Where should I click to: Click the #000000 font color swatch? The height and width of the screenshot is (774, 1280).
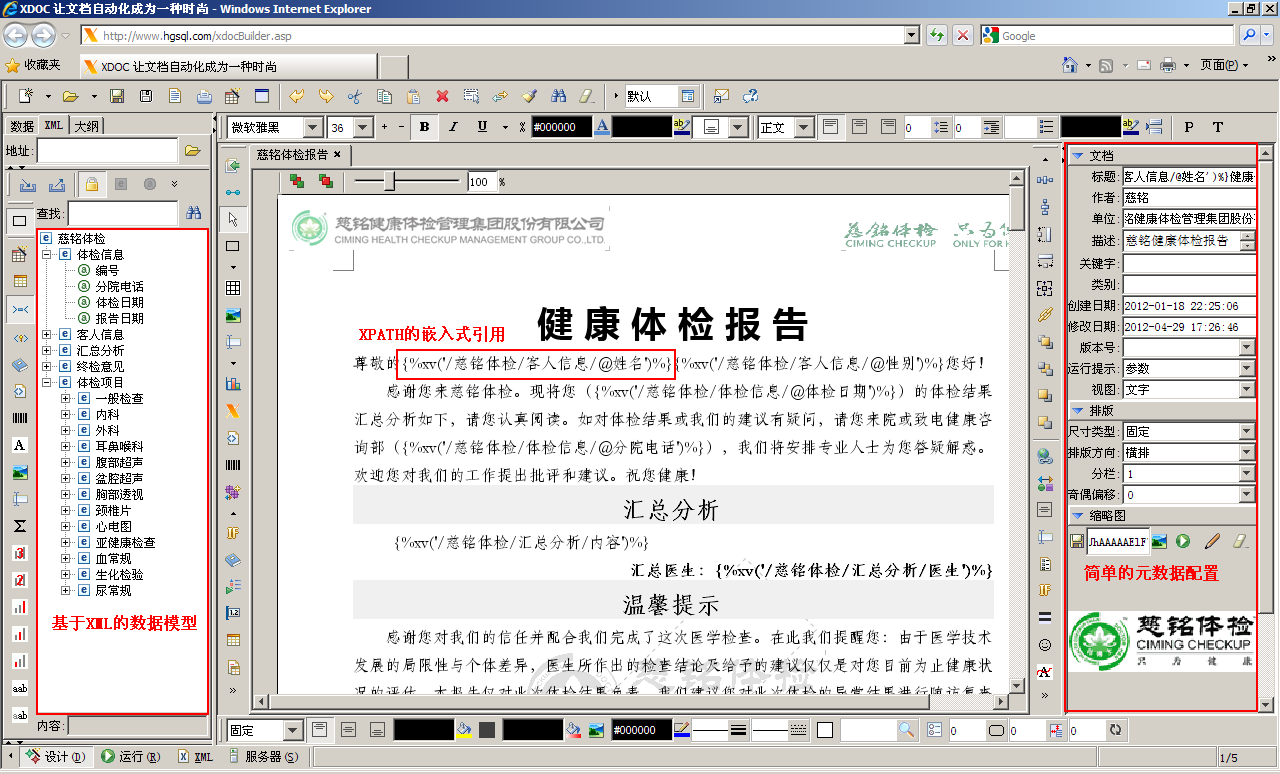tap(561, 127)
